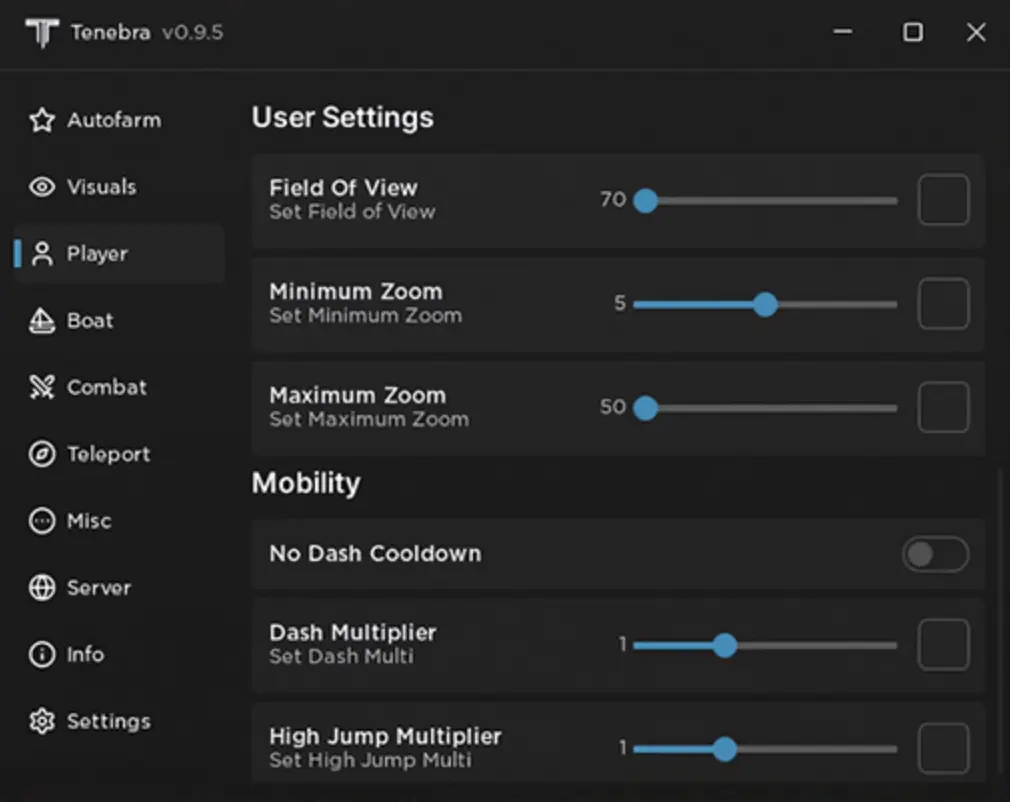Select the Server globe icon
The image size is (1010, 802).
[42, 588]
